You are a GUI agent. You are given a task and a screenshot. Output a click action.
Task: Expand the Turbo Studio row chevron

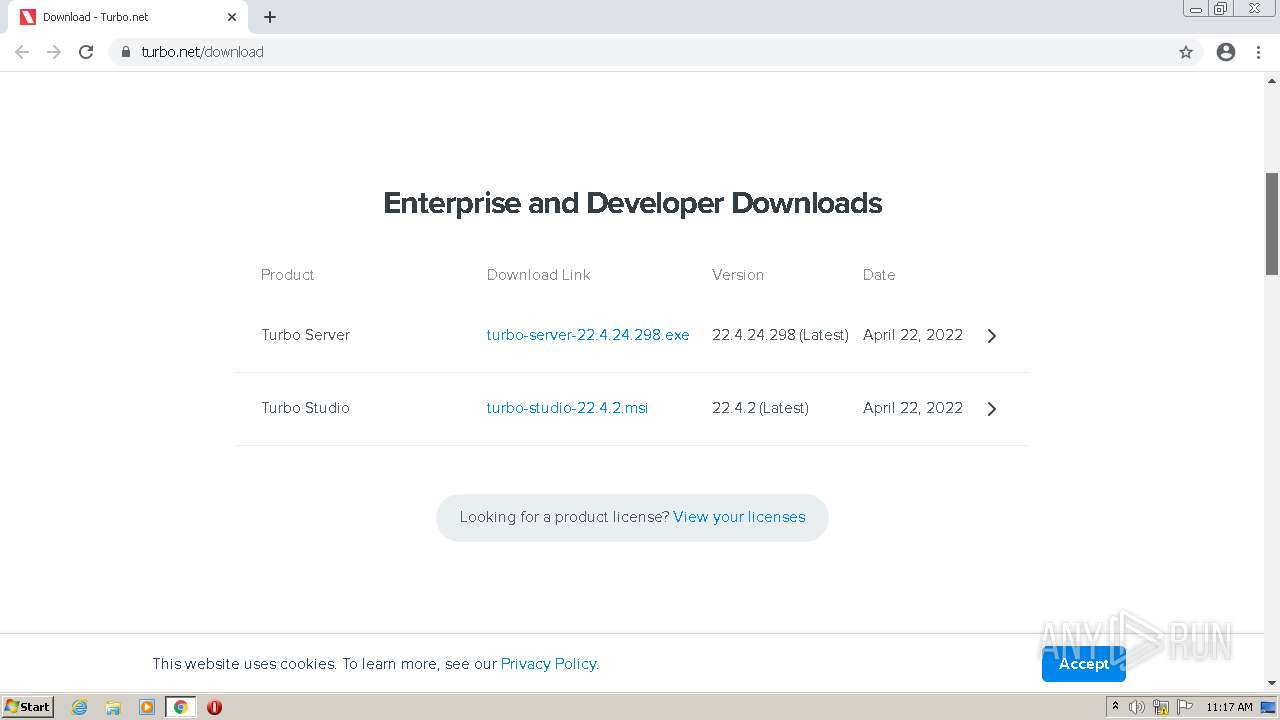(992, 409)
